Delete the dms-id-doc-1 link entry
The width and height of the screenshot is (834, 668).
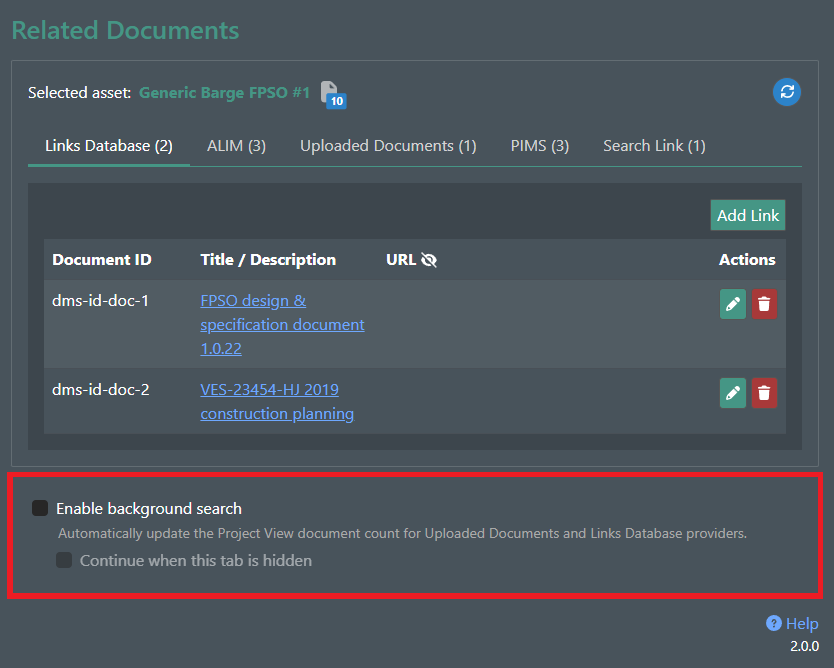click(x=764, y=304)
